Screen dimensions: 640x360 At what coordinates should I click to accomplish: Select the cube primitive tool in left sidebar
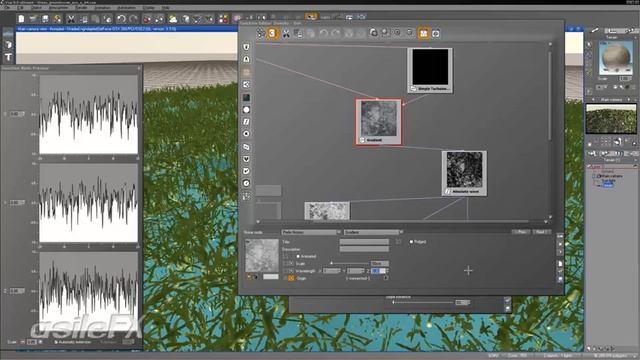pyautogui.click(x=9, y=44)
